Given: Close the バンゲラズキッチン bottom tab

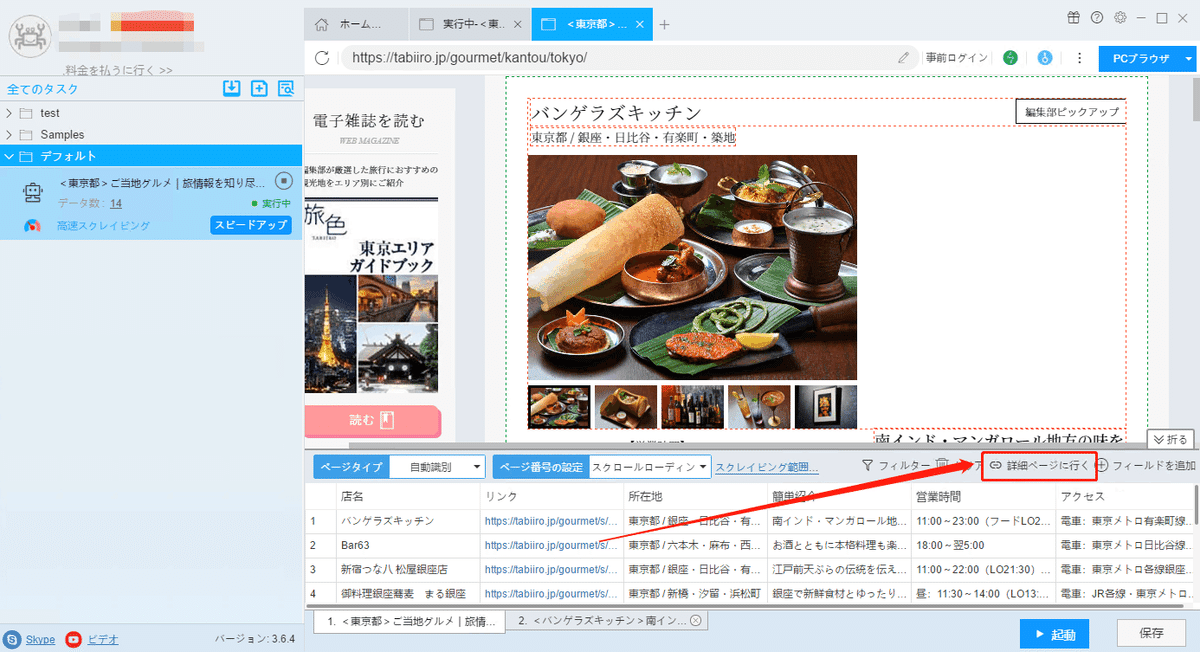Looking at the screenshot, I should click(696, 621).
